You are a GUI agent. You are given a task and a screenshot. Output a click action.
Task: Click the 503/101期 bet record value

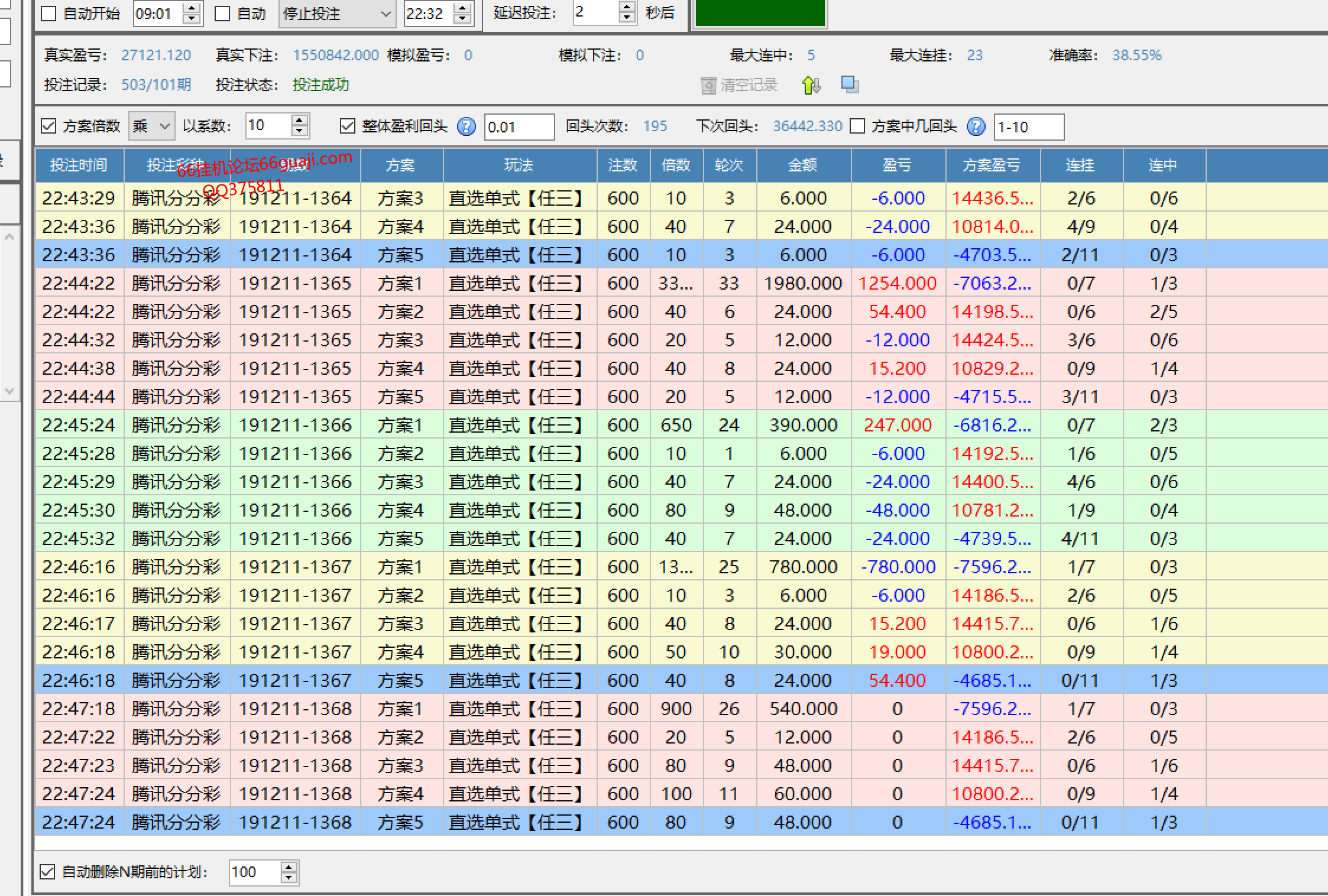[156, 85]
